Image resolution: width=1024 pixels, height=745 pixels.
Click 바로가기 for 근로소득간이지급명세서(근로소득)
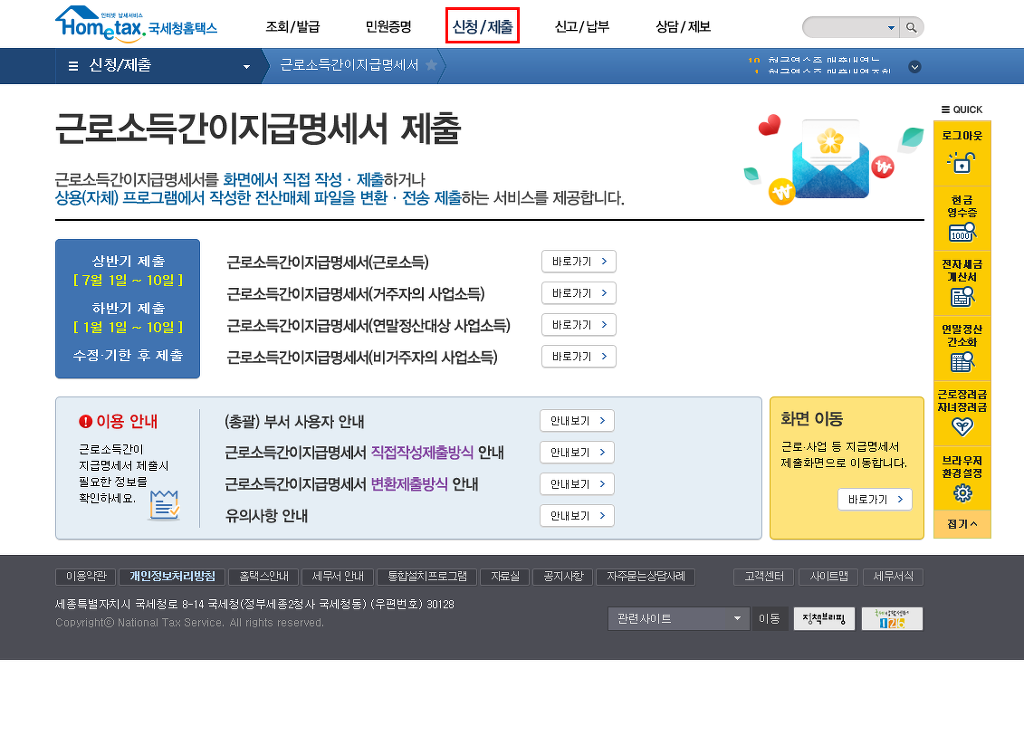(x=578, y=262)
